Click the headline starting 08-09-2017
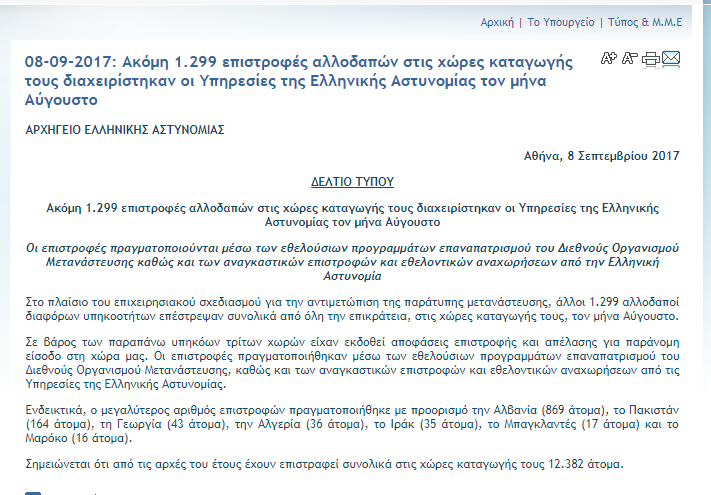Viewport: 711px width, 495px height. (299, 81)
